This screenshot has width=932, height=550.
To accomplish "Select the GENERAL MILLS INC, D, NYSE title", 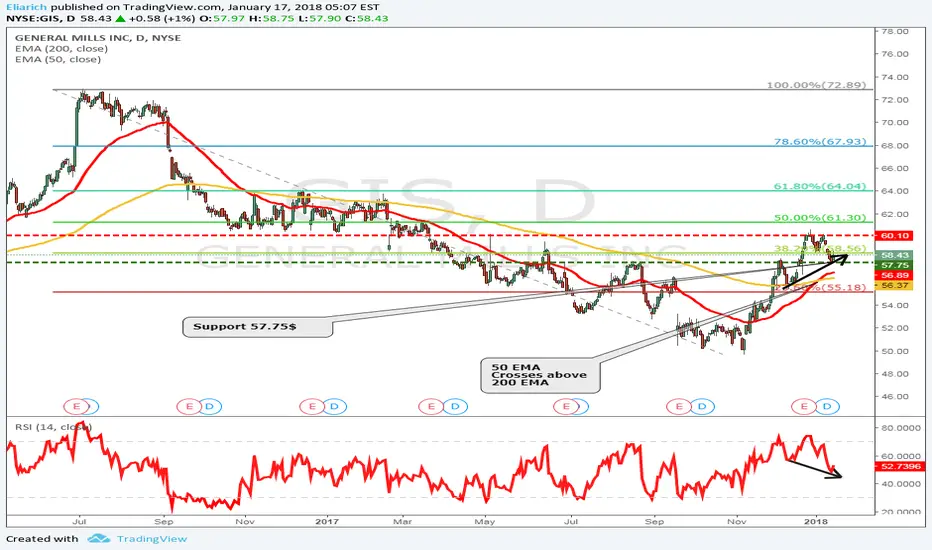I will 98,37.
